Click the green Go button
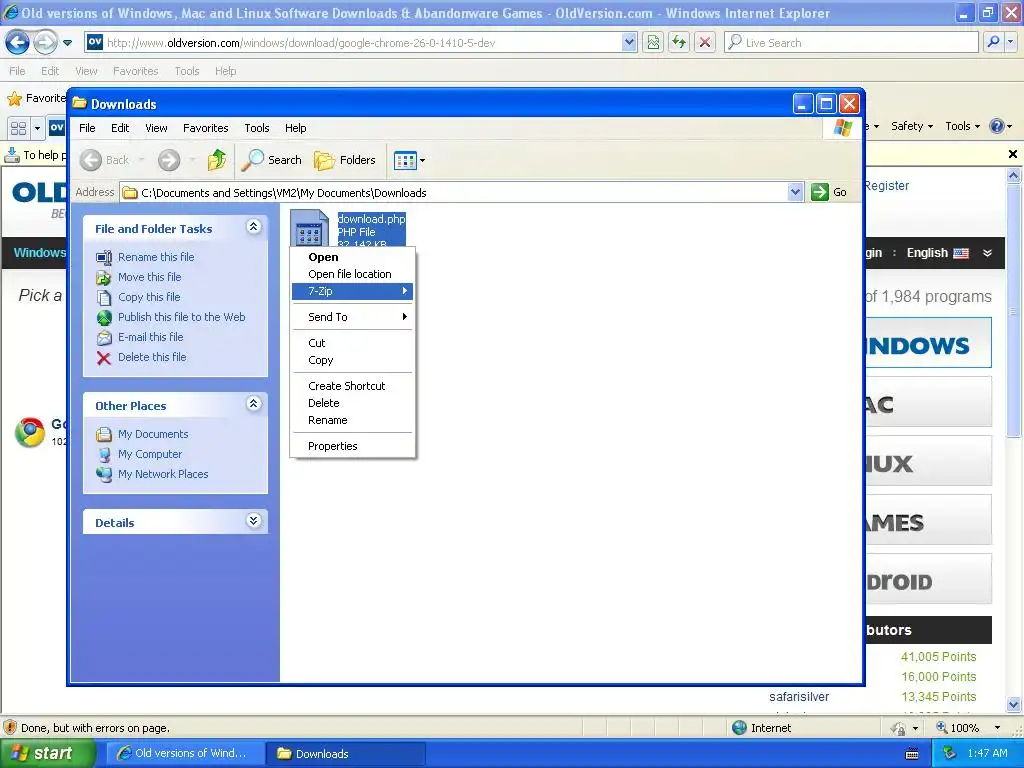 click(x=829, y=192)
